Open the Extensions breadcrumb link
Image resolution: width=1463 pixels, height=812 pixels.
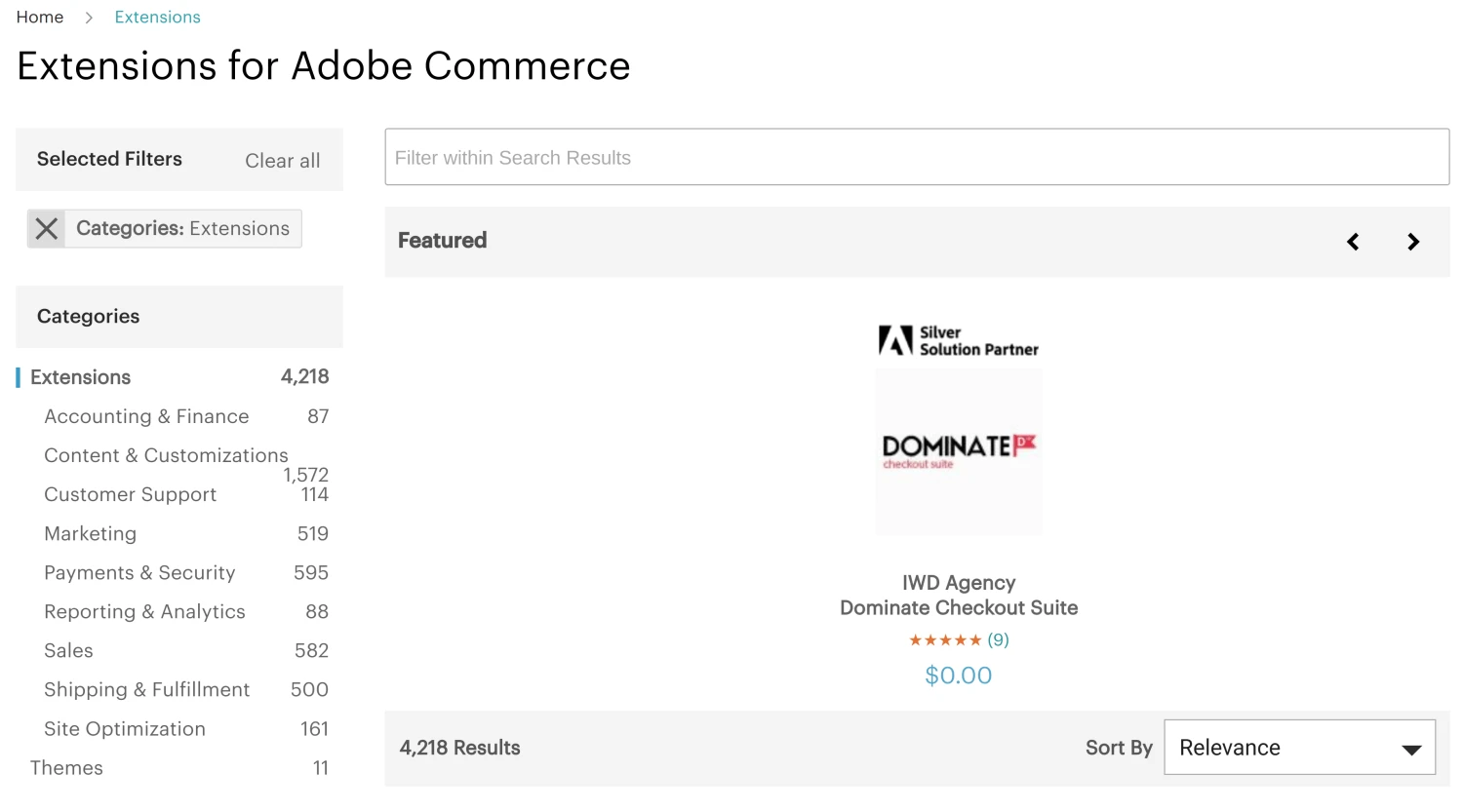click(157, 18)
